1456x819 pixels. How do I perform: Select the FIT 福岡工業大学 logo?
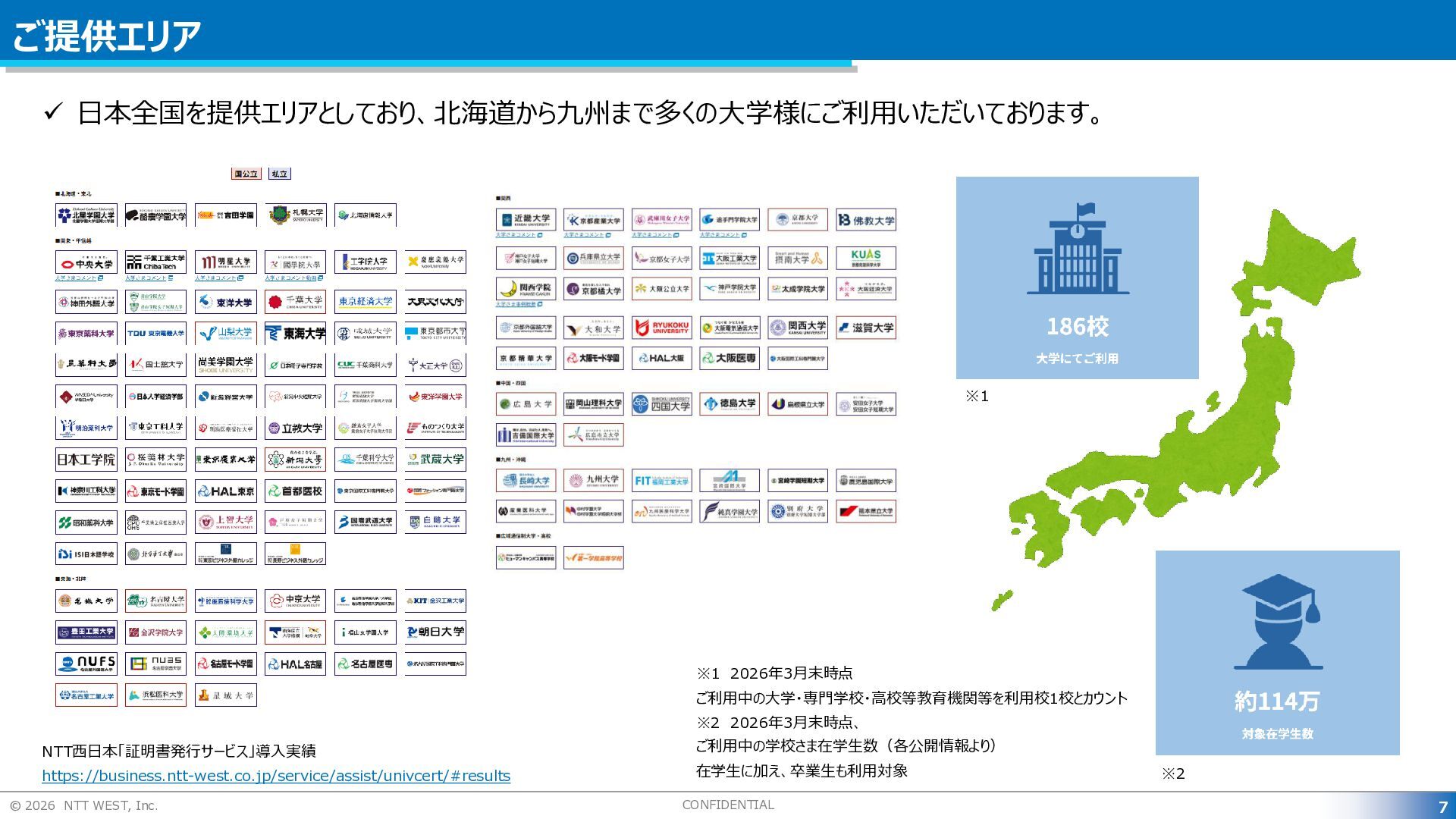(662, 481)
